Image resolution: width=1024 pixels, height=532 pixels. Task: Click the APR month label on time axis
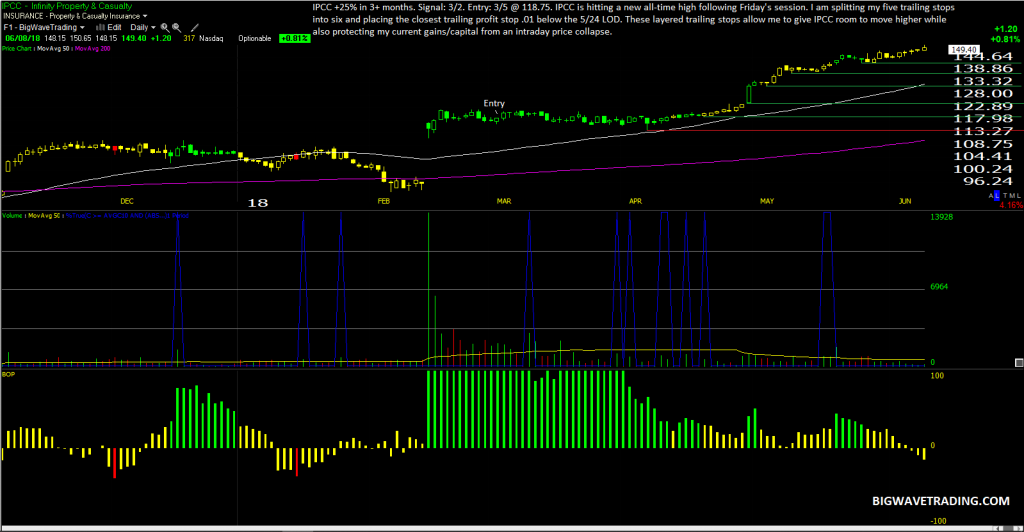coord(635,201)
